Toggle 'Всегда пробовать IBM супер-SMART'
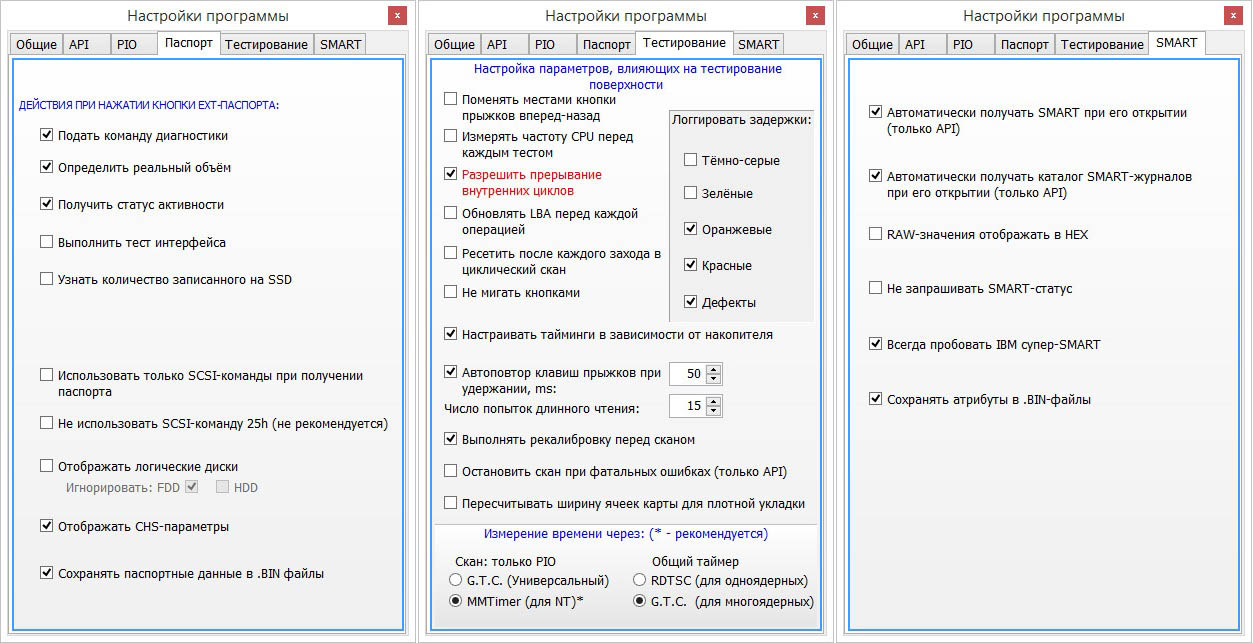This screenshot has width=1253, height=643. (876, 344)
